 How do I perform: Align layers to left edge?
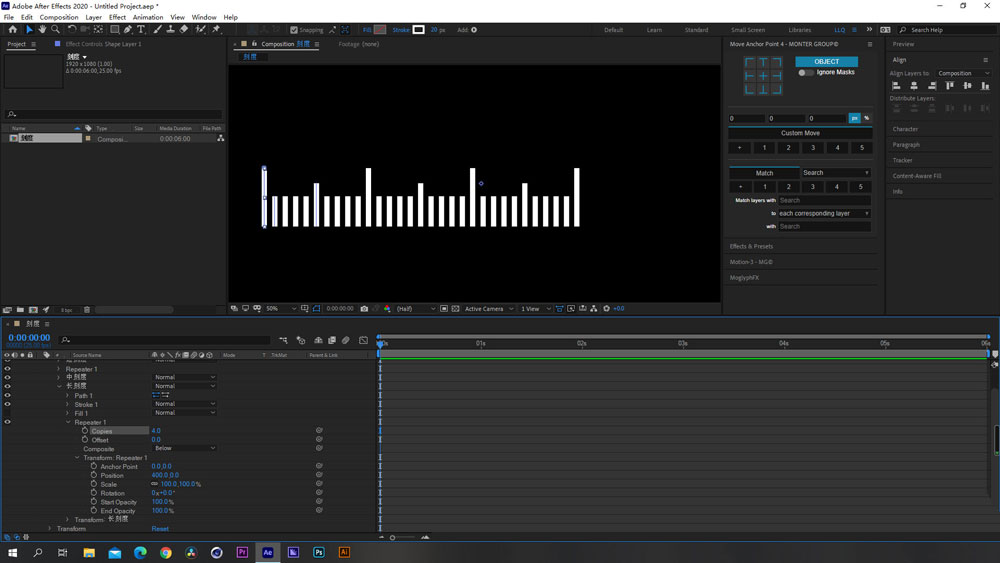tap(897, 86)
